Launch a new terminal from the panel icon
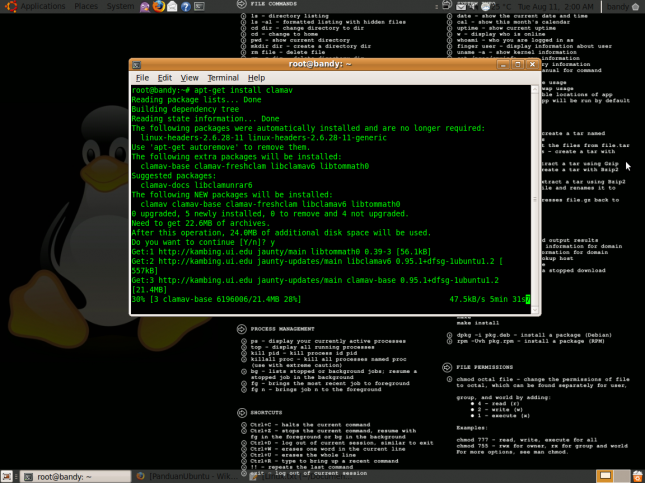645x483 pixels. click(x=199, y=7)
